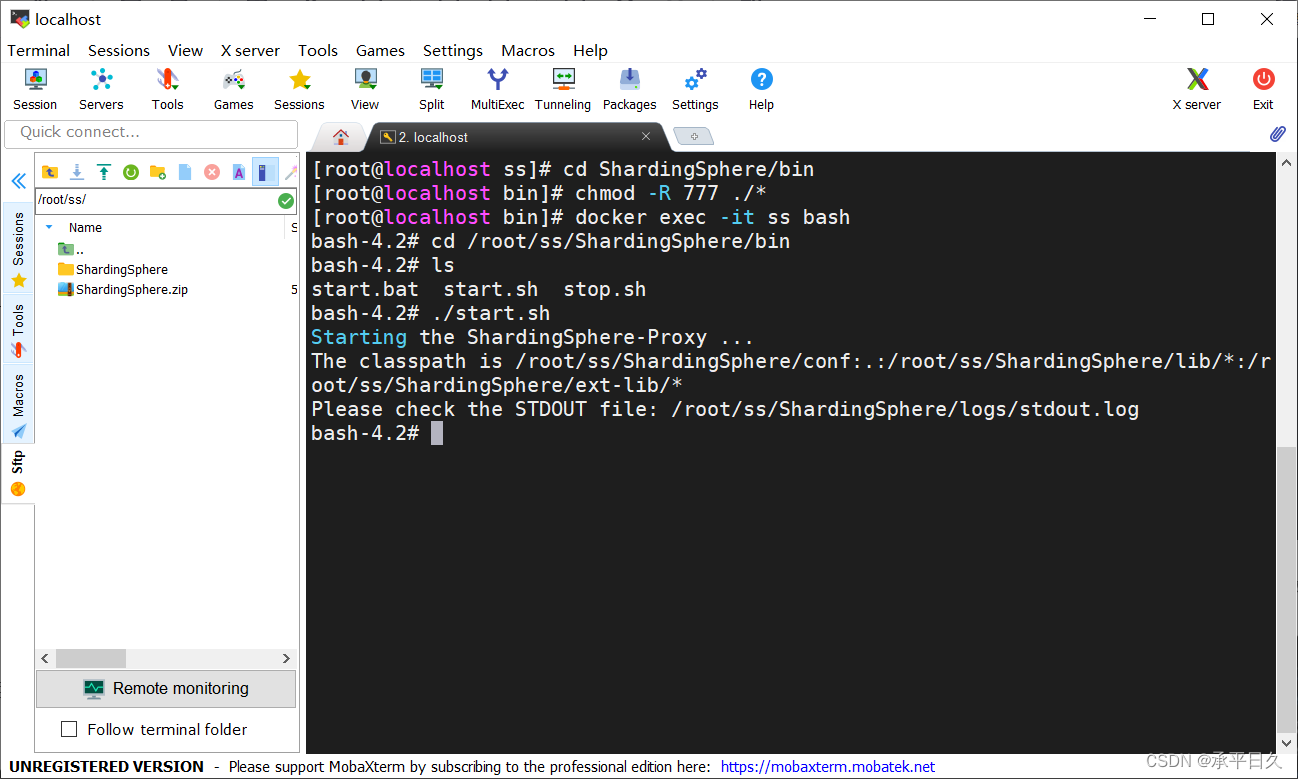Viewport: 1298px width, 779px height.
Task: Open the Tools menu
Action: (x=318, y=50)
